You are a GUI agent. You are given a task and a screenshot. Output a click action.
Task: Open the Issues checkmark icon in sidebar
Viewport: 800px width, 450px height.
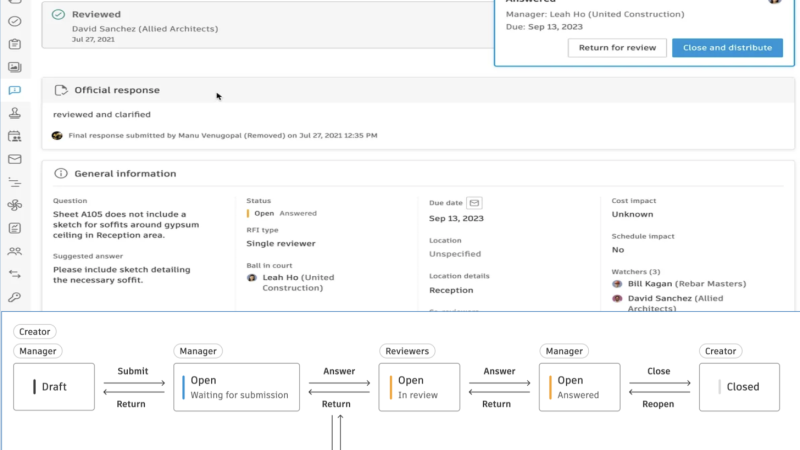point(14,21)
